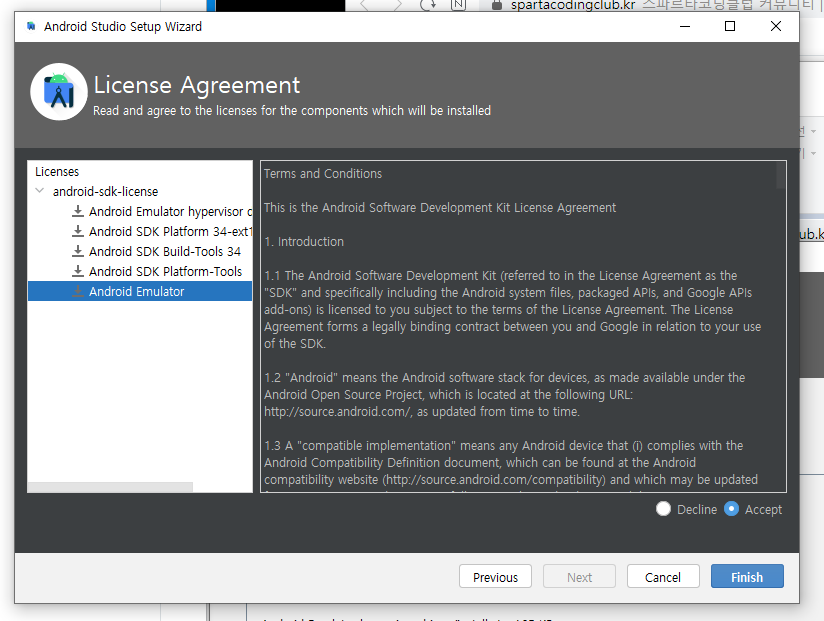
Task: Select the Accept radio button
Action: point(731,509)
